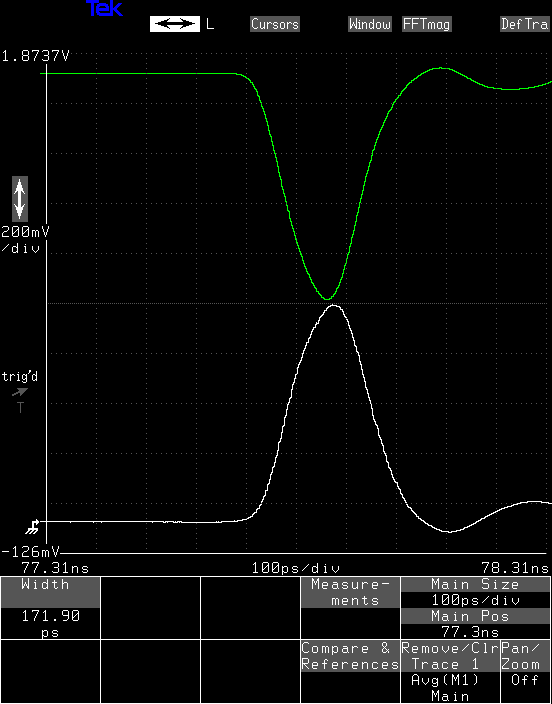Image resolution: width=552 pixels, height=704 pixels.
Task: Open the Cursors menu
Action: pyautogui.click(x=275, y=24)
